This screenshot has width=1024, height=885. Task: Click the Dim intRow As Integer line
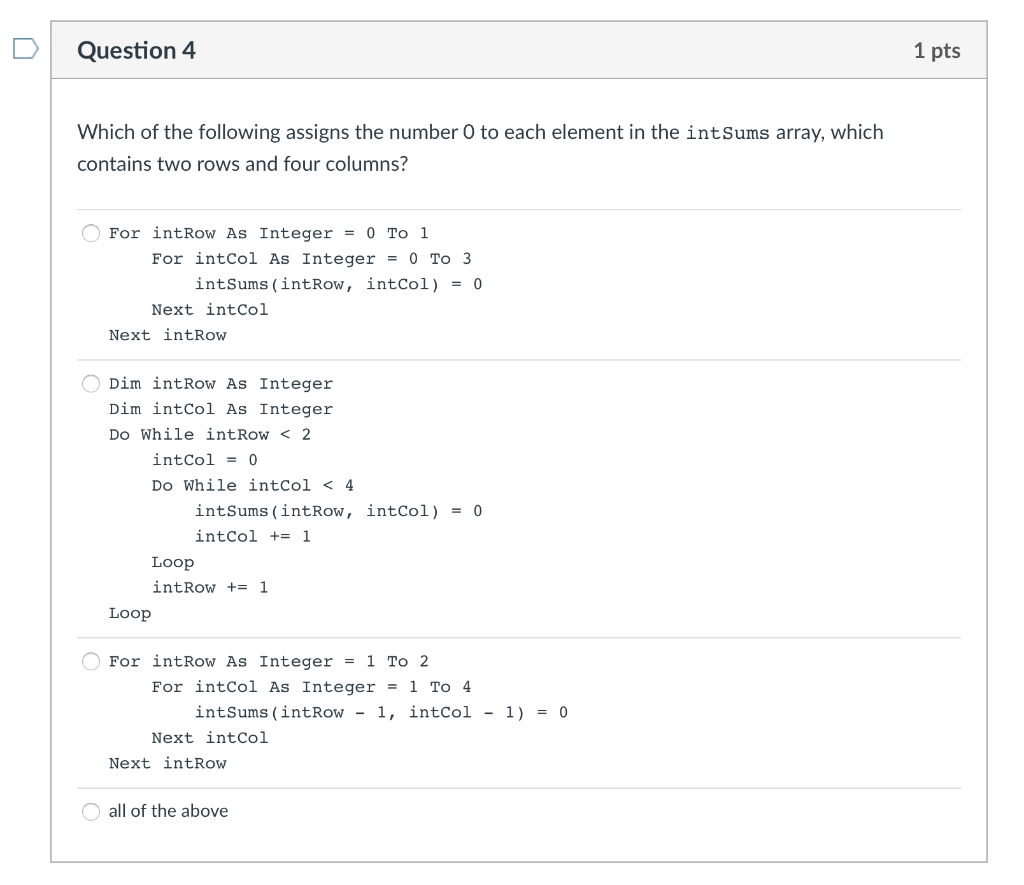220,383
